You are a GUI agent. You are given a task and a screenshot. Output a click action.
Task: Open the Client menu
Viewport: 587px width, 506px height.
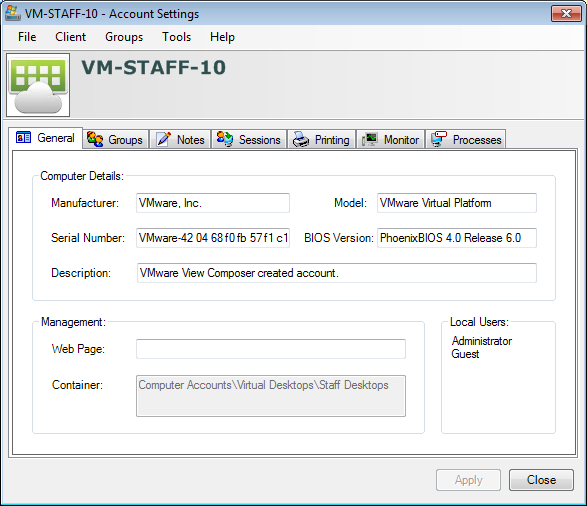(x=70, y=37)
